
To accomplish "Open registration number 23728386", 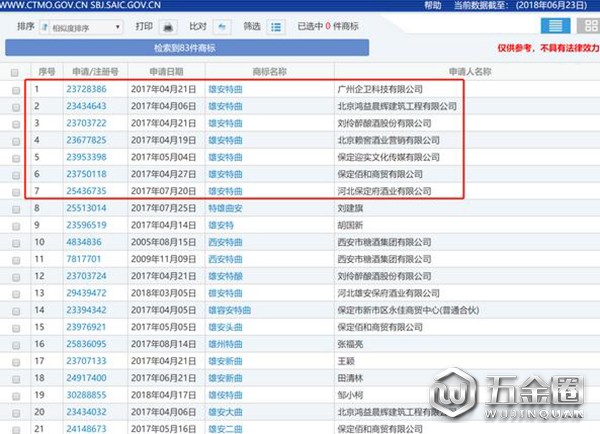I will click(x=86, y=89).
